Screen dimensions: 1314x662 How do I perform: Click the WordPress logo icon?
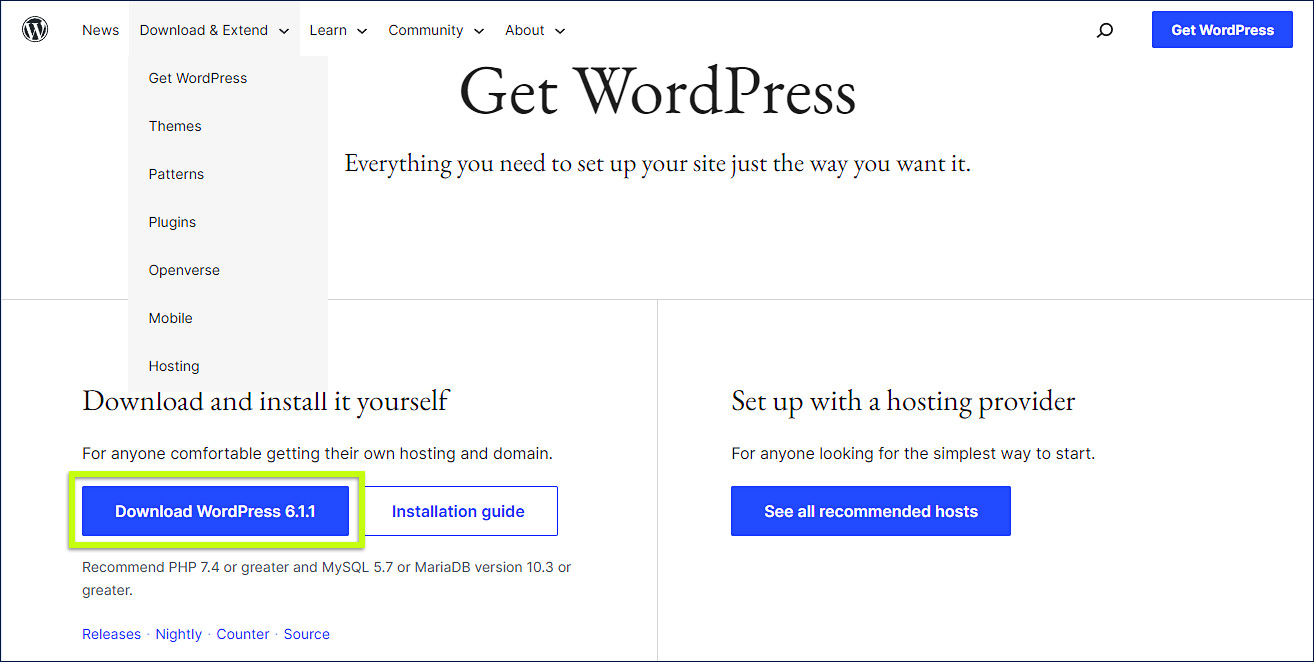pyautogui.click(x=35, y=30)
